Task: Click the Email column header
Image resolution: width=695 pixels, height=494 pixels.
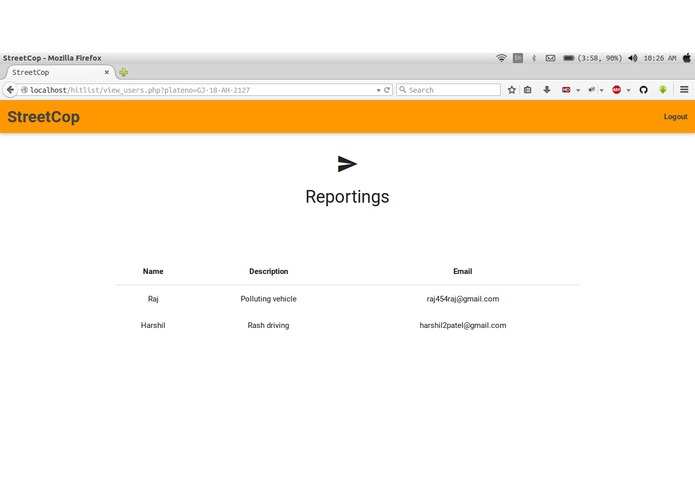Action: pos(463,271)
